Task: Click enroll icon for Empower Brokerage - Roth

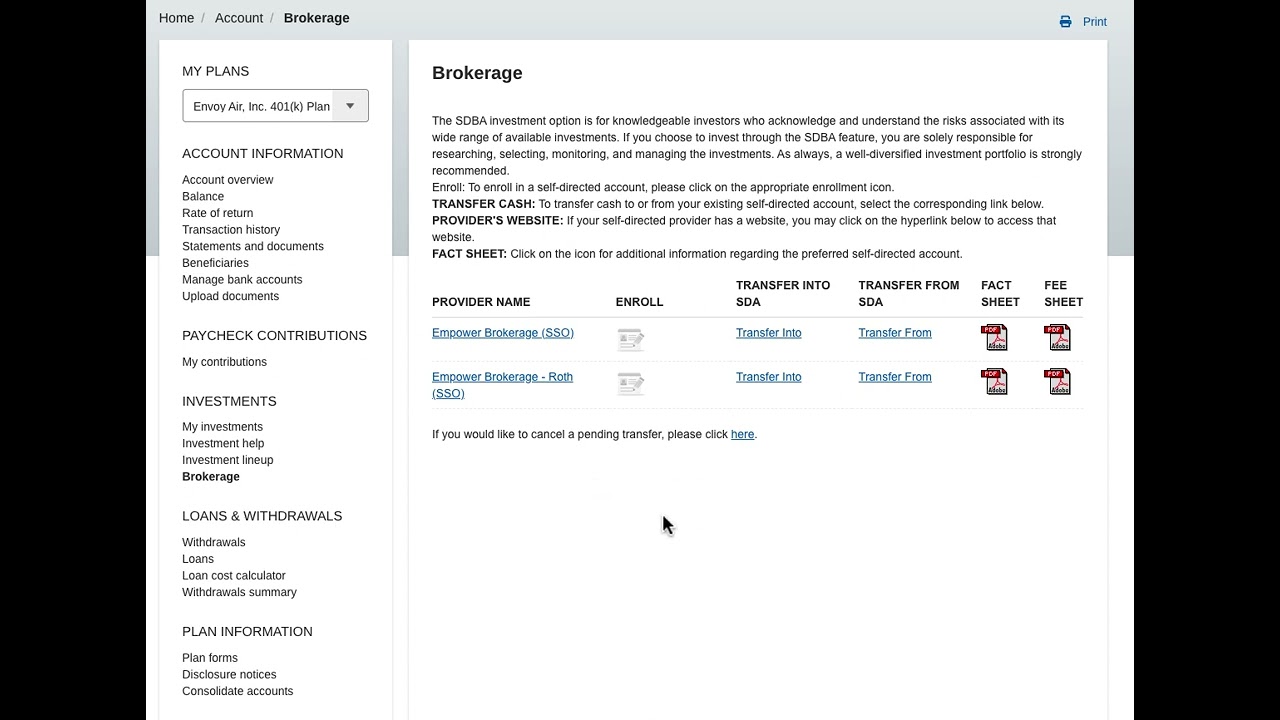Action: coord(630,384)
